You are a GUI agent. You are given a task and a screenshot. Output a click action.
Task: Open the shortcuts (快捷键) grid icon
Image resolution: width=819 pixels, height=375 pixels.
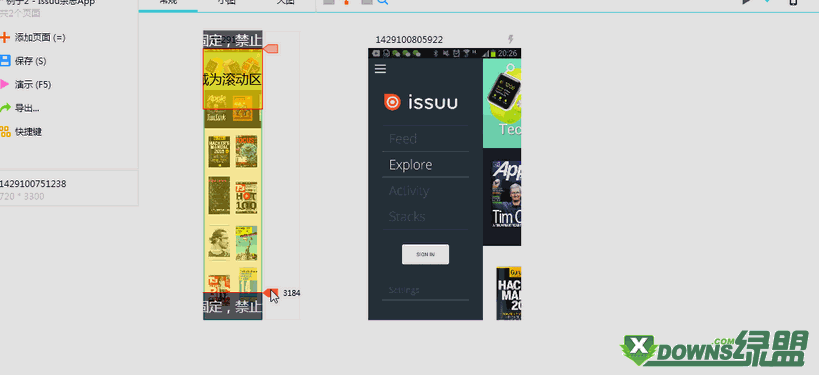click(x=5, y=132)
